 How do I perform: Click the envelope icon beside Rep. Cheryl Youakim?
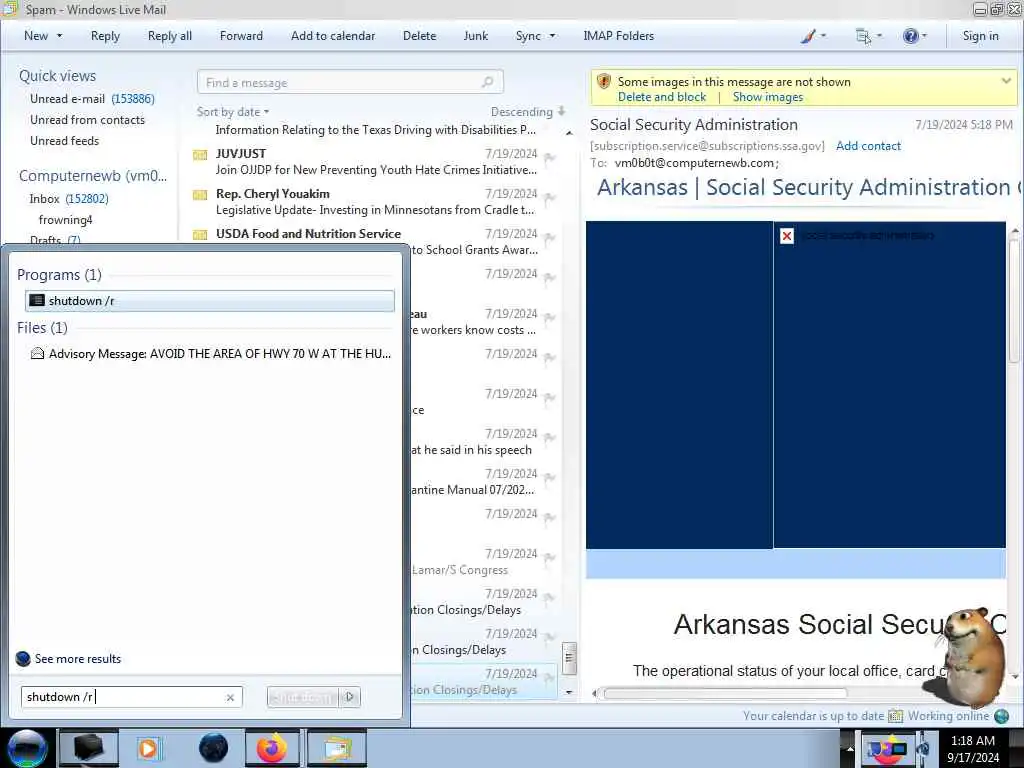(200, 195)
